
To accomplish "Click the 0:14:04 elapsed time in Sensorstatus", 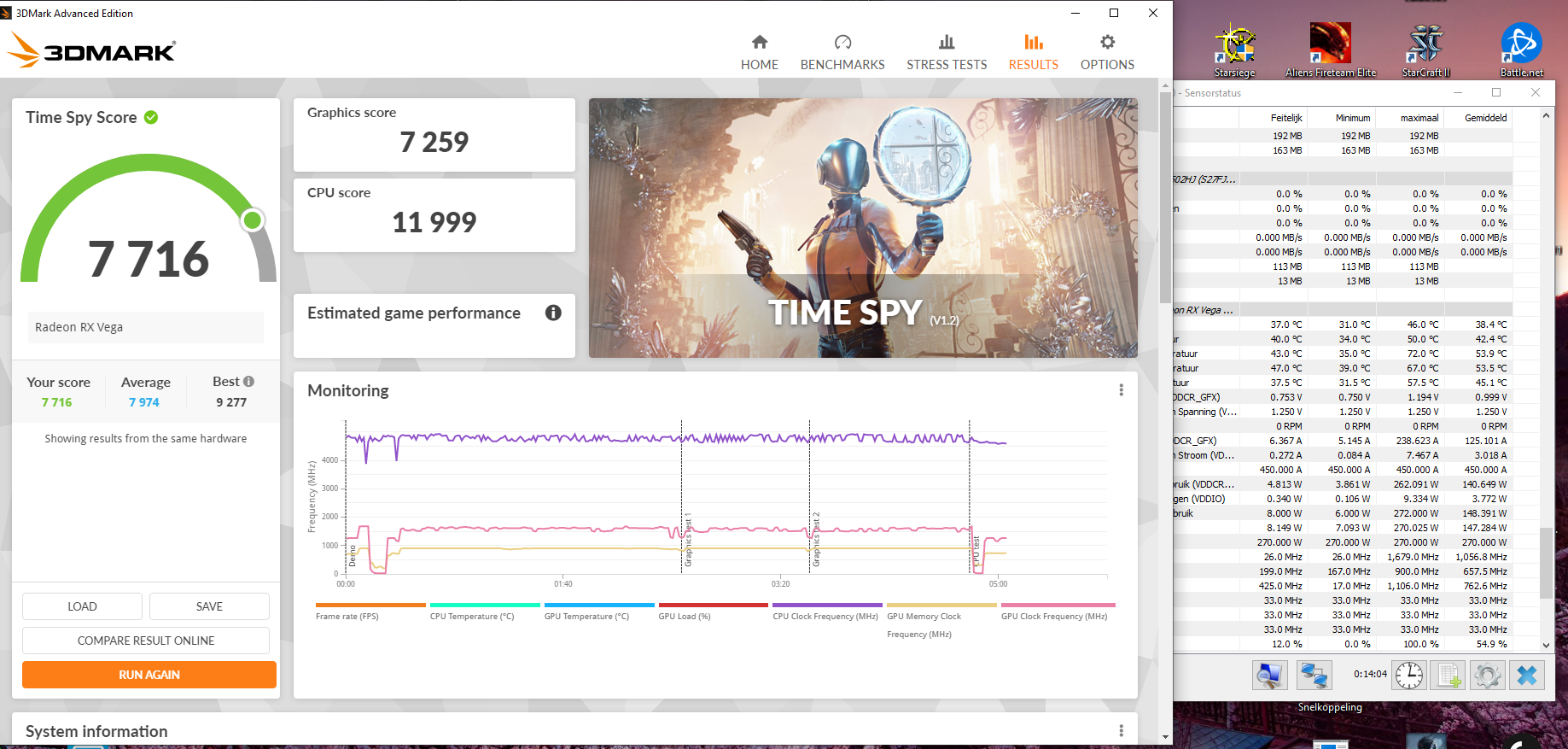I will point(1370,674).
